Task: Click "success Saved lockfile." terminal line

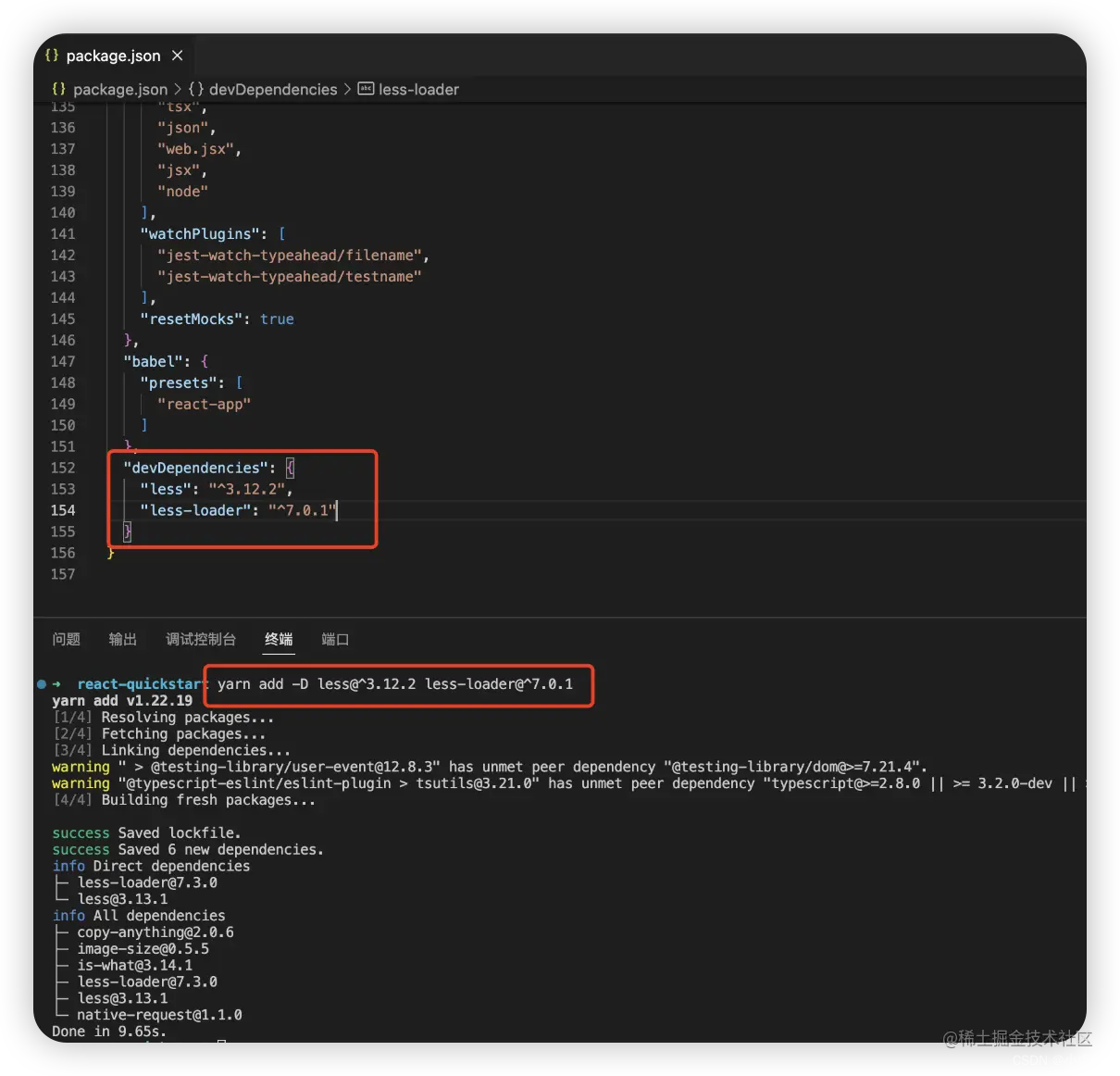Action: click(x=146, y=833)
